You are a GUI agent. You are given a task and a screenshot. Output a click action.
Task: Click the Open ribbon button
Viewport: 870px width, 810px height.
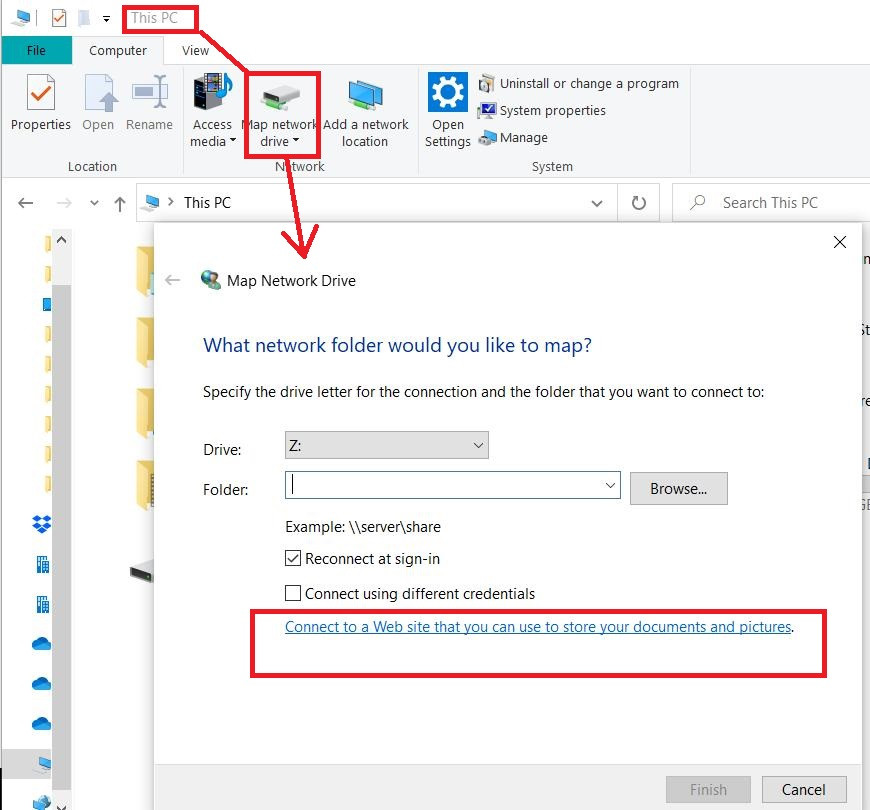(98, 103)
